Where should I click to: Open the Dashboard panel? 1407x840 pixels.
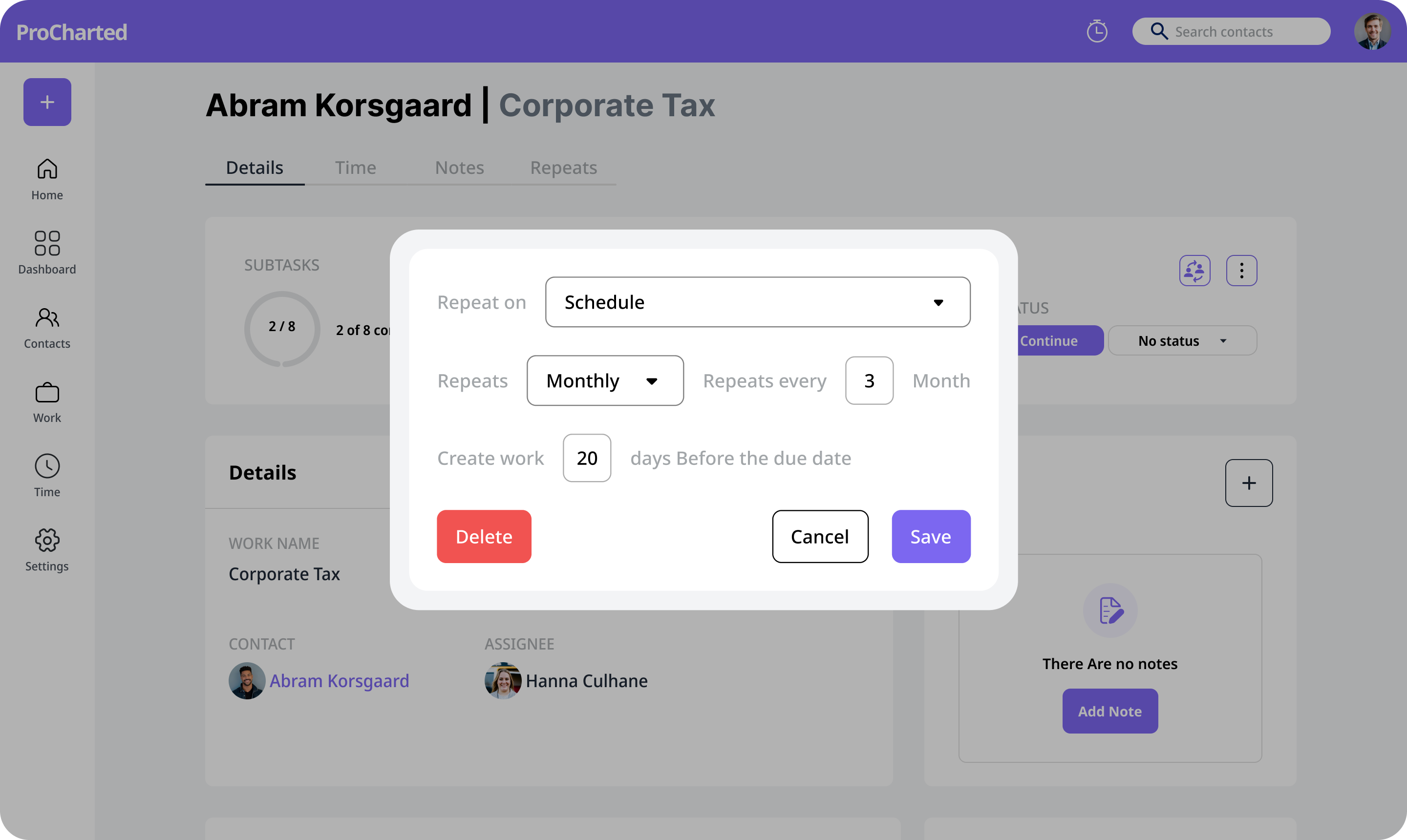tap(47, 251)
